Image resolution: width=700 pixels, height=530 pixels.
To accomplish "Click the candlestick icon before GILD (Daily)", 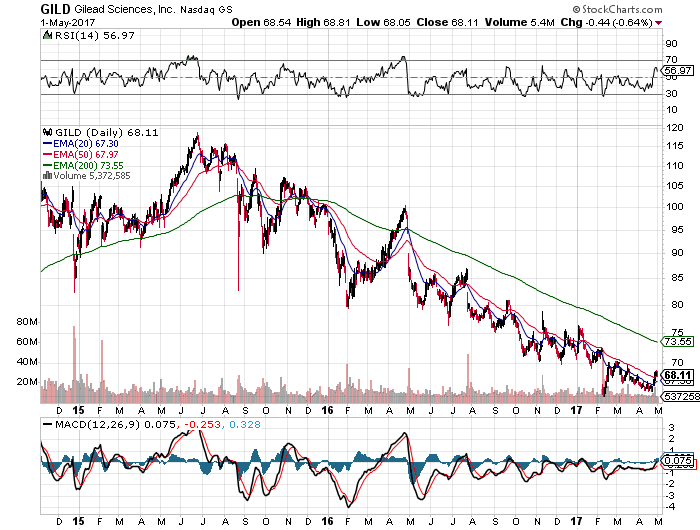I will 47,132.
